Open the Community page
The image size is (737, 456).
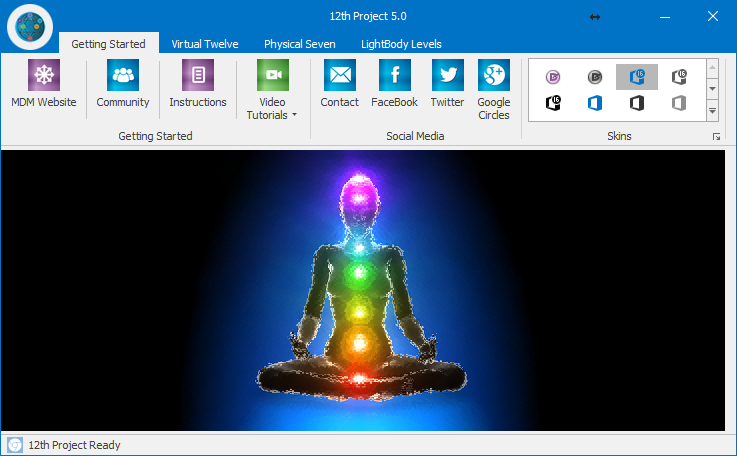click(x=123, y=85)
